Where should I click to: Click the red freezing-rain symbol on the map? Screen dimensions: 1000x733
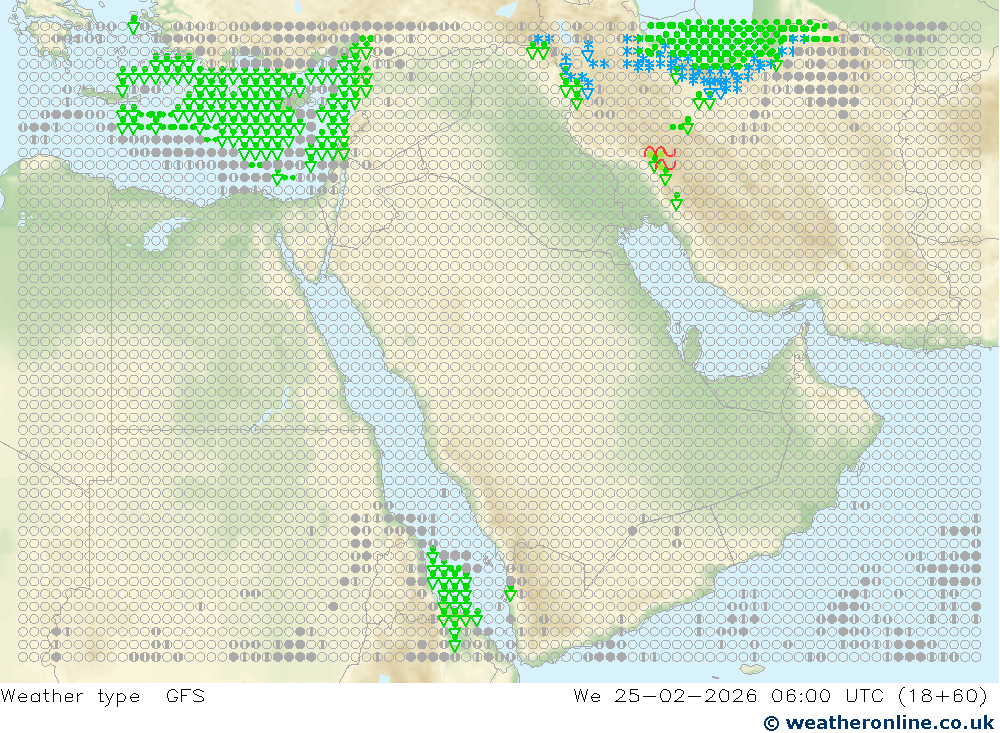(x=660, y=158)
